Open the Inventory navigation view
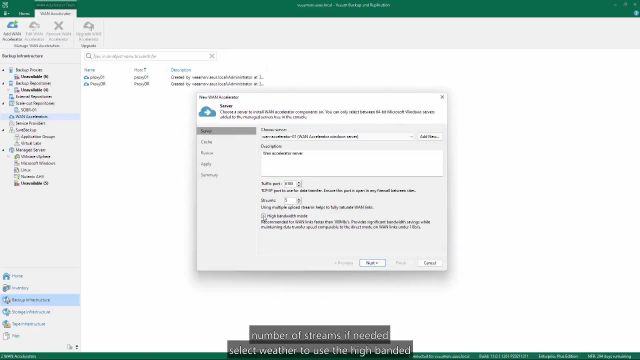 40,288
